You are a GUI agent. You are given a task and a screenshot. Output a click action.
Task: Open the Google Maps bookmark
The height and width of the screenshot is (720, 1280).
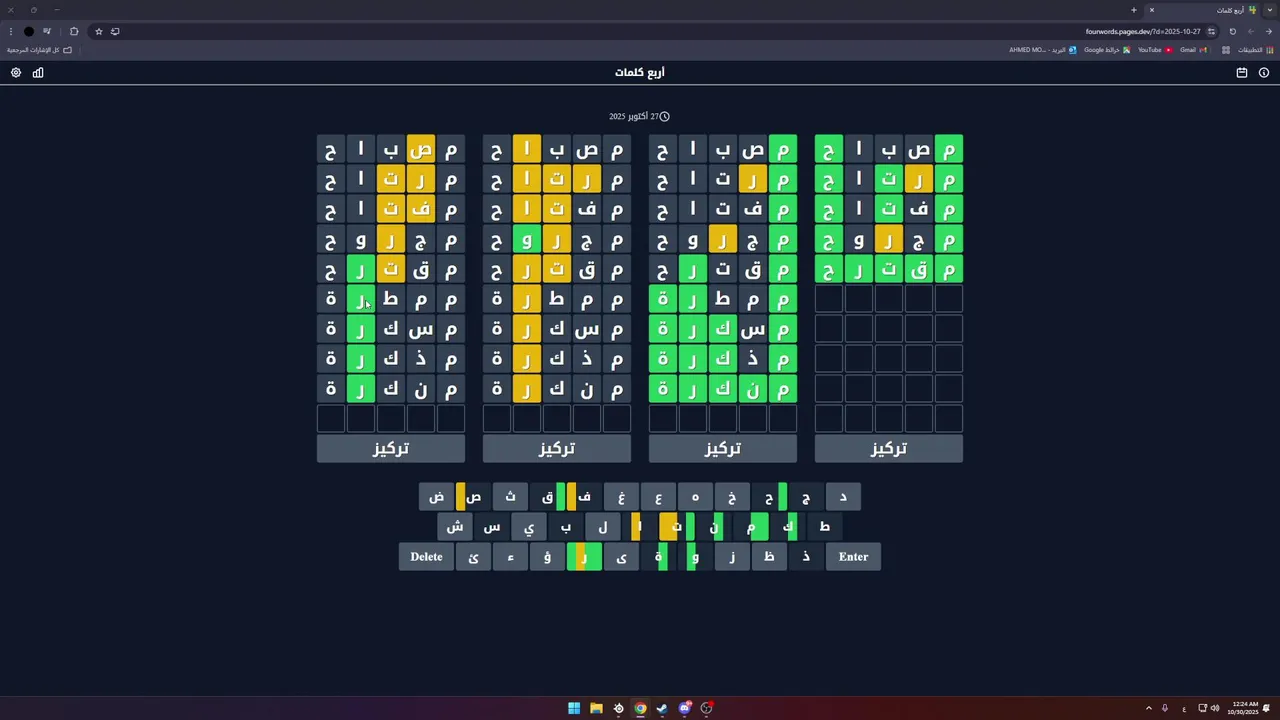coord(1107,50)
